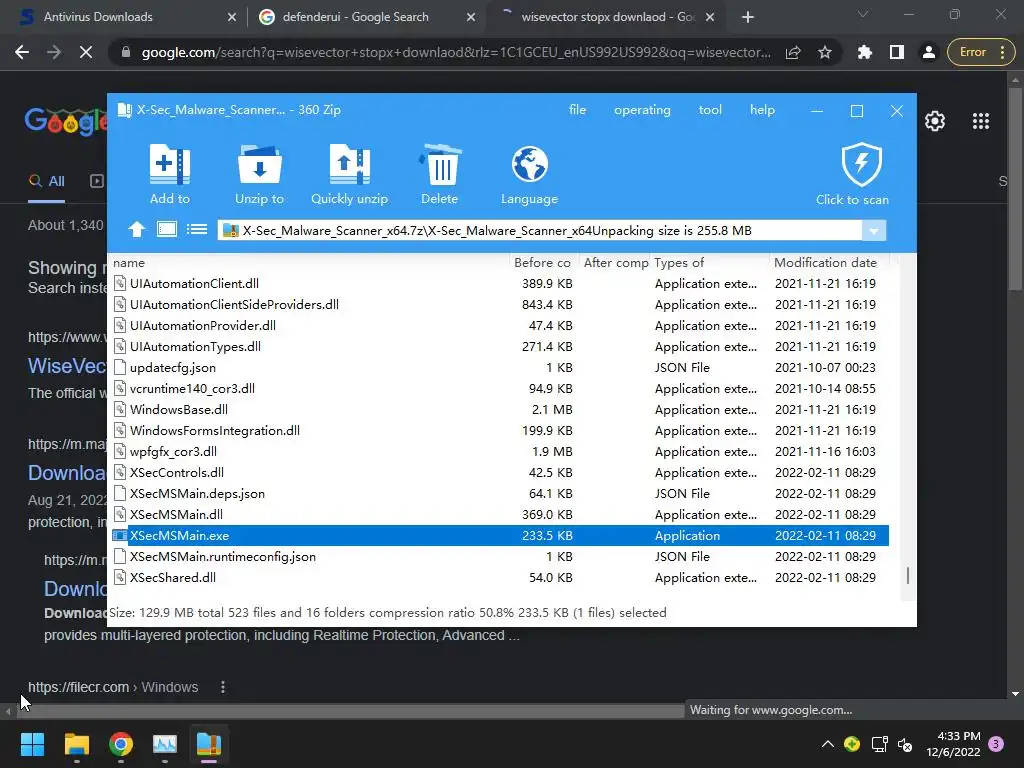Switch to list detail view in 360 Zip
This screenshot has width=1024, height=768.
pos(197,229)
